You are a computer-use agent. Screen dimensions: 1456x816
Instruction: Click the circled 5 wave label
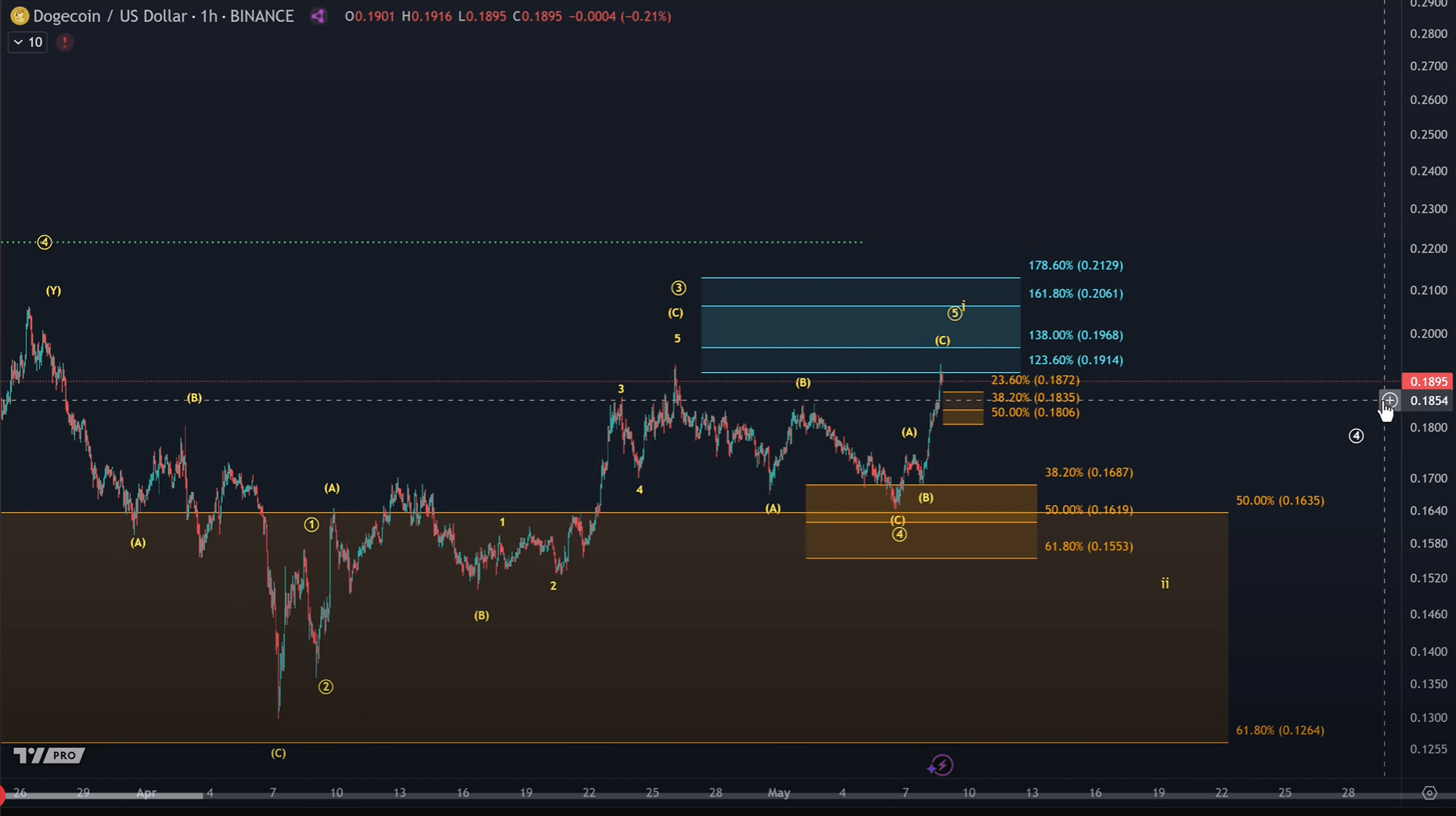pos(954,313)
